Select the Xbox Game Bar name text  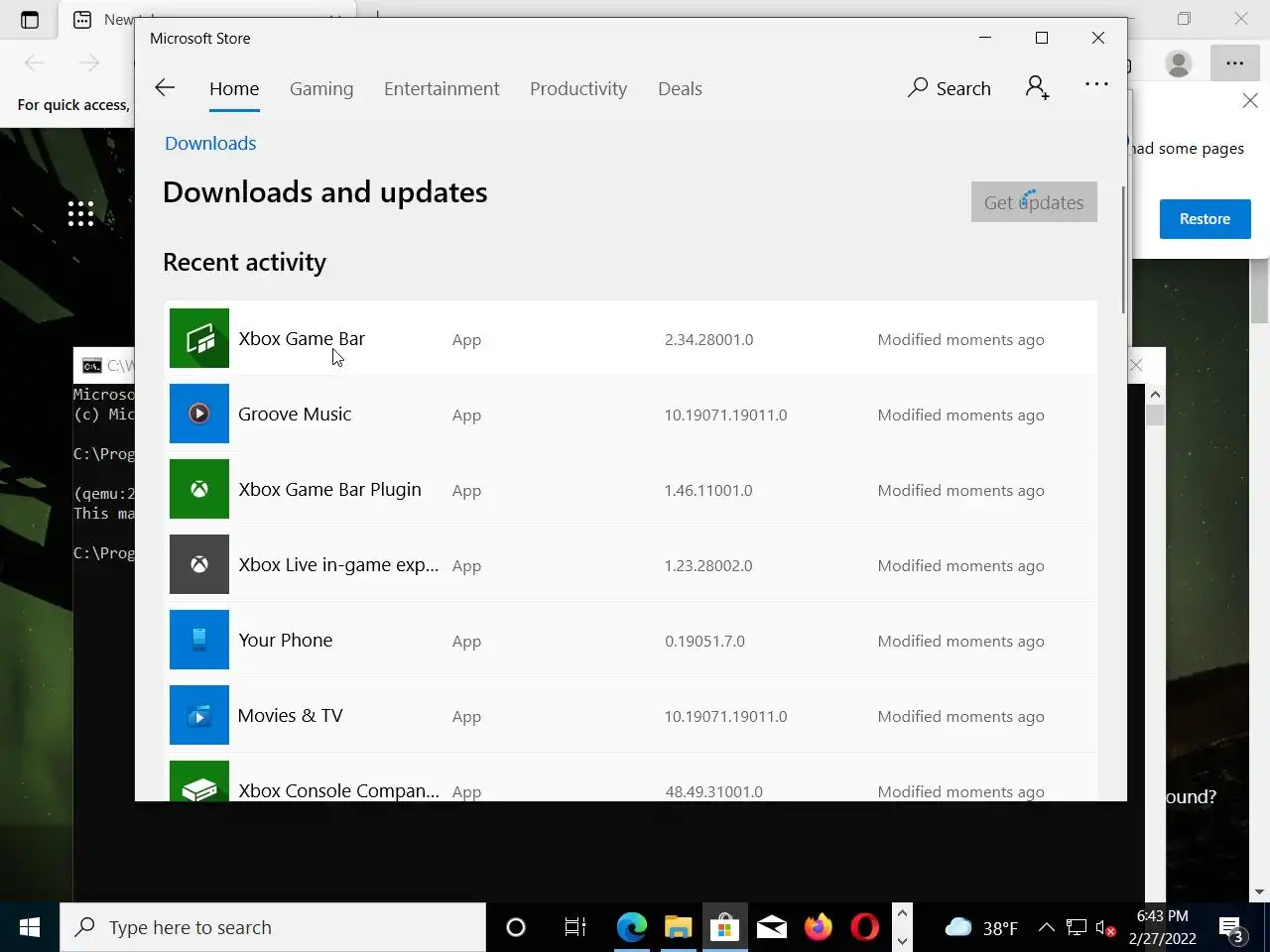click(302, 338)
